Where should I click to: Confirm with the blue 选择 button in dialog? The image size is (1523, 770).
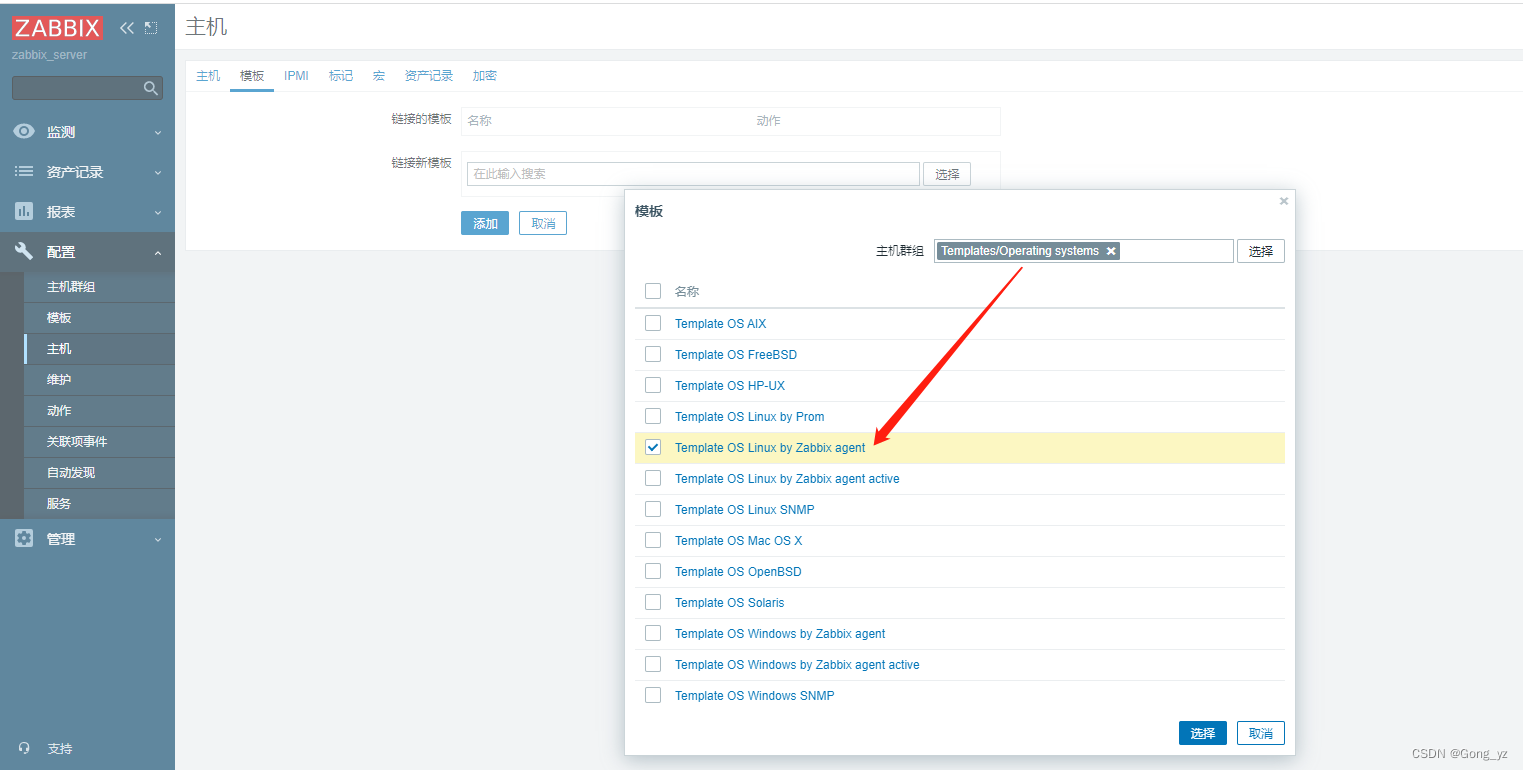point(1203,733)
